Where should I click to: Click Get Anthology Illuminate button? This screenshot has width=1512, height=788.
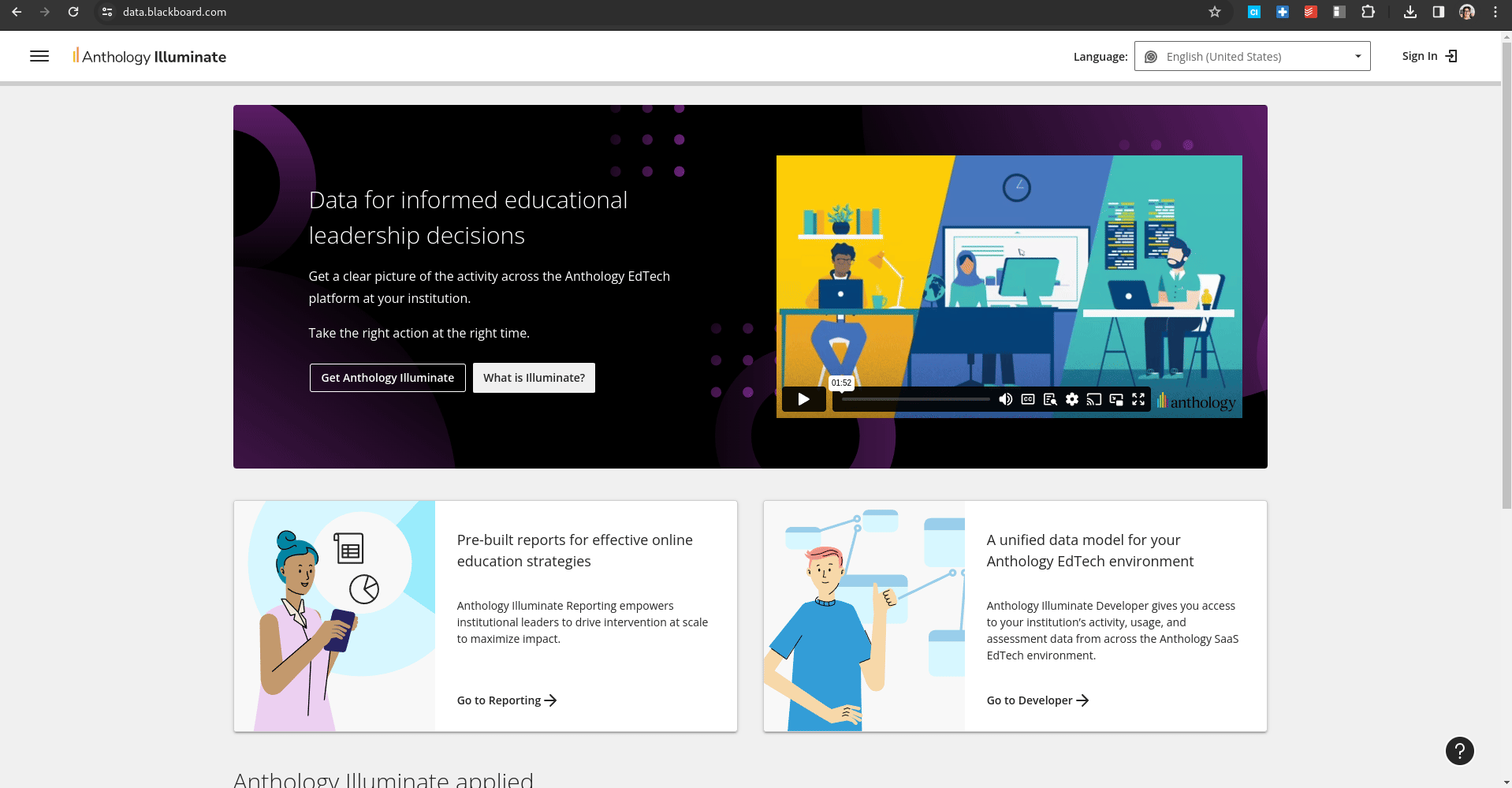pos(388,378)
